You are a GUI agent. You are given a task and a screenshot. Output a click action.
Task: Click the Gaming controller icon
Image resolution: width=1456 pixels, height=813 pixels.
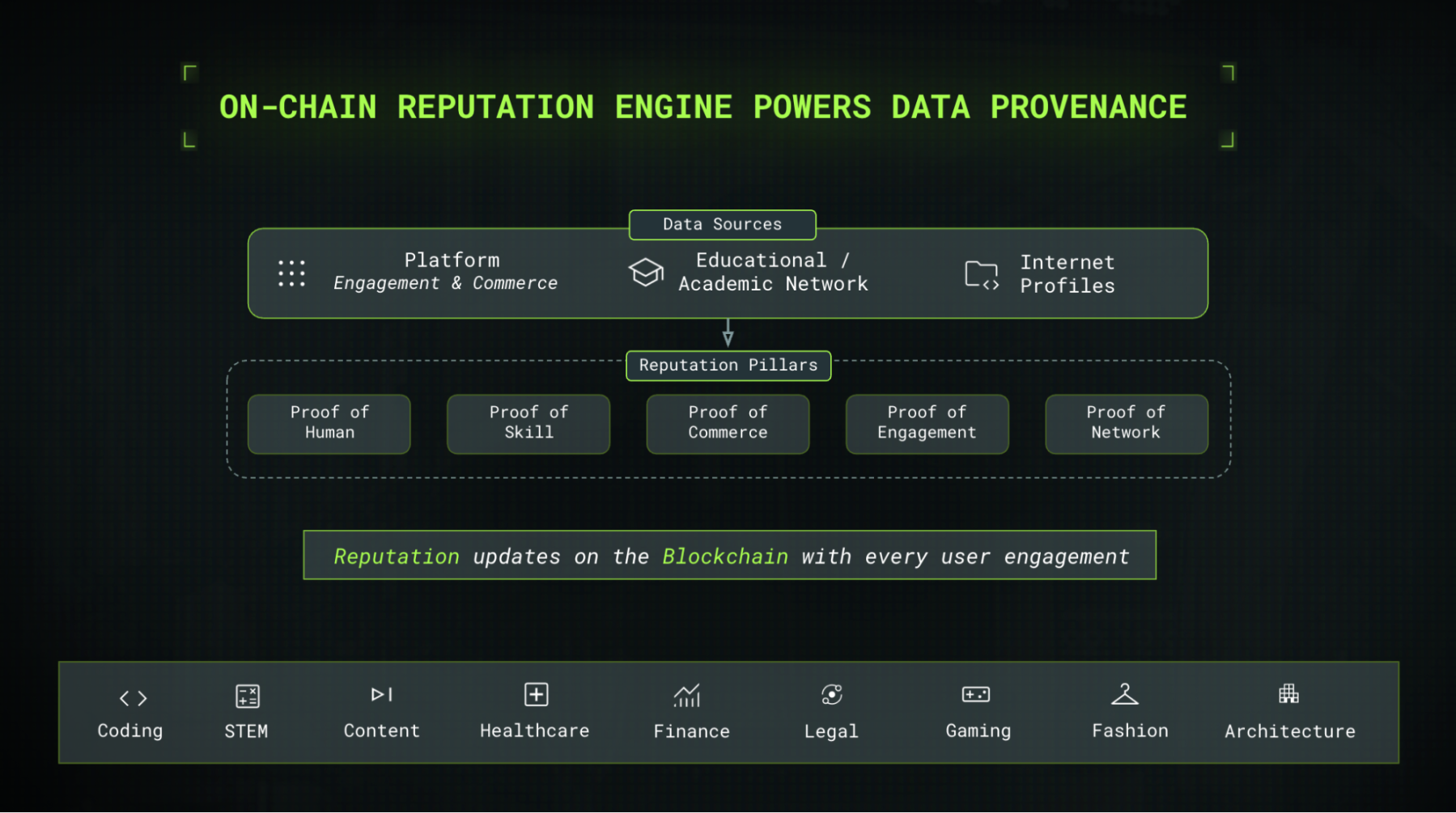click(975, 694)
